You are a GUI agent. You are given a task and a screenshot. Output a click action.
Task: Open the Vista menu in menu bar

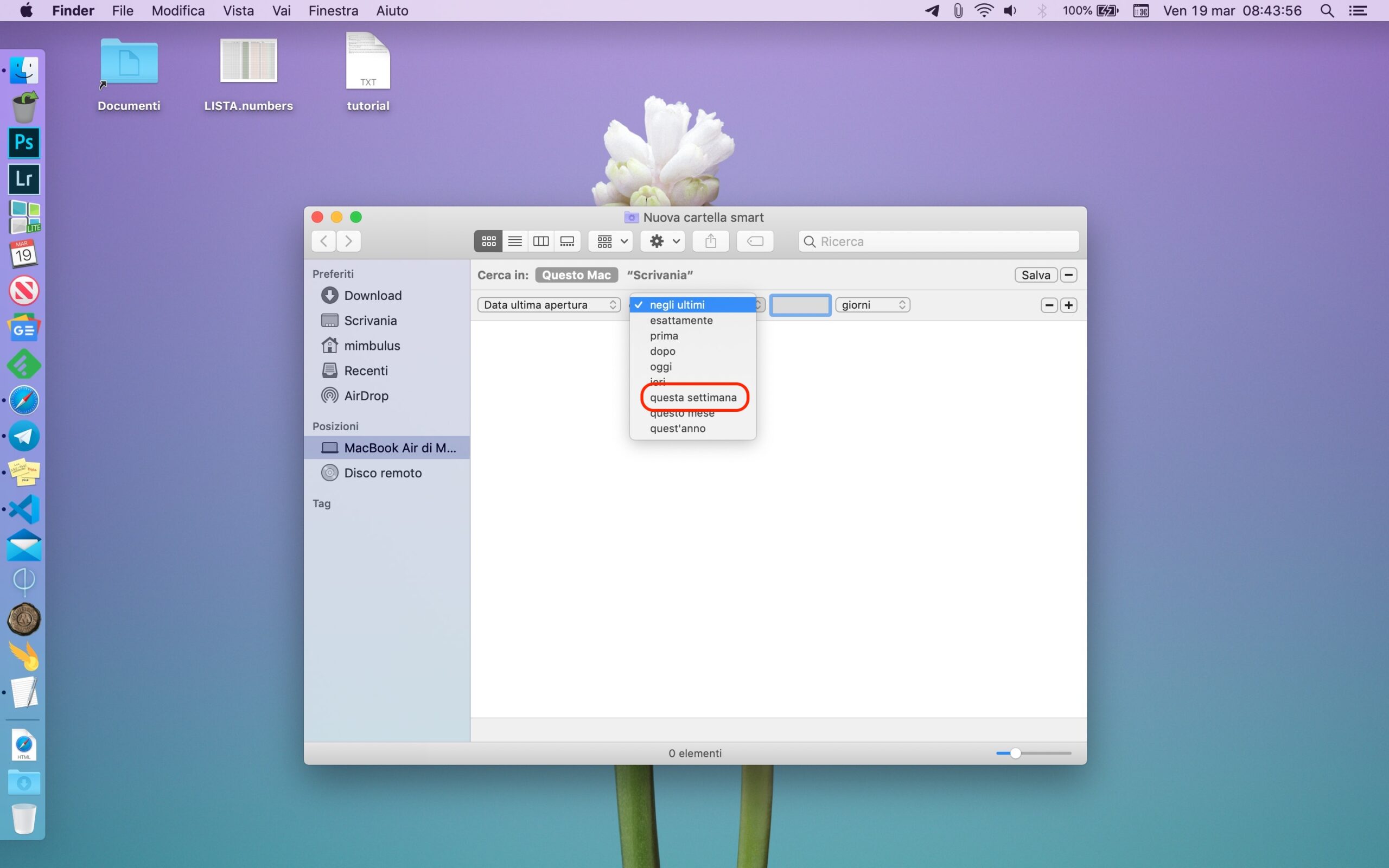[x=238, y=10]
